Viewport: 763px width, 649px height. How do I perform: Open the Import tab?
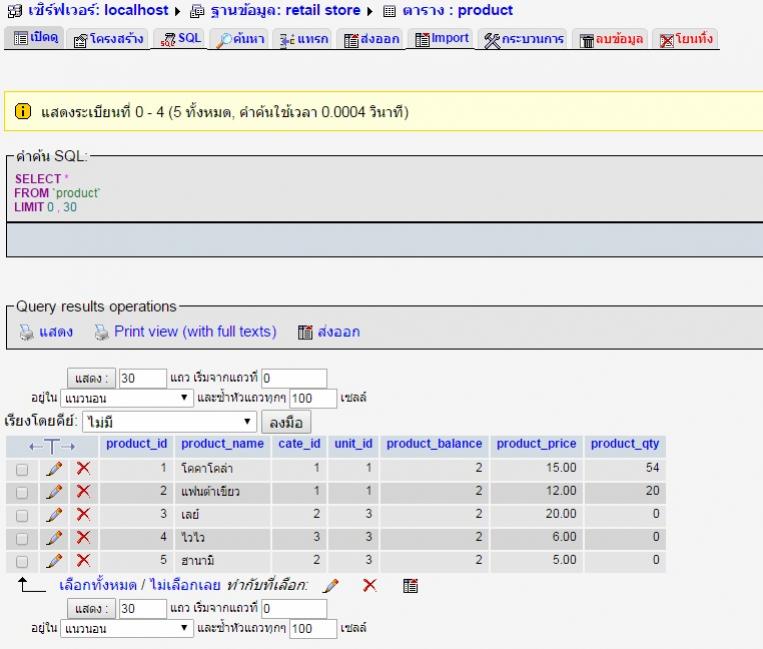click(441, 39)
